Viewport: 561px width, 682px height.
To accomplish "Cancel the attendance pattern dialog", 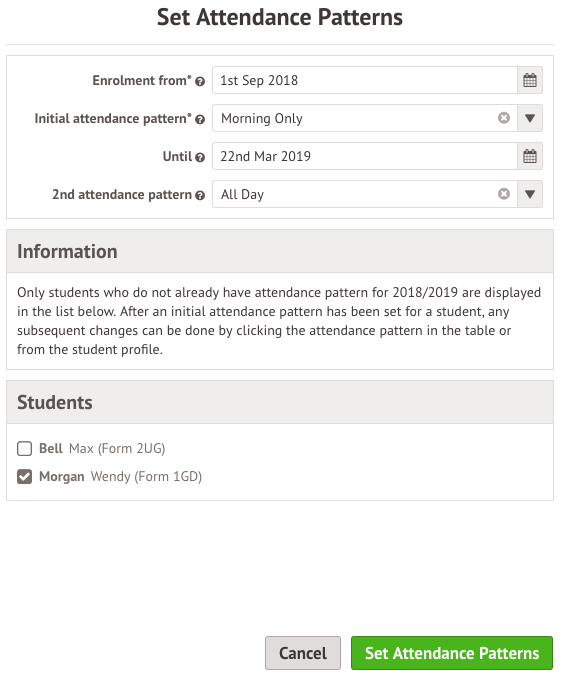I will [303, 653].
